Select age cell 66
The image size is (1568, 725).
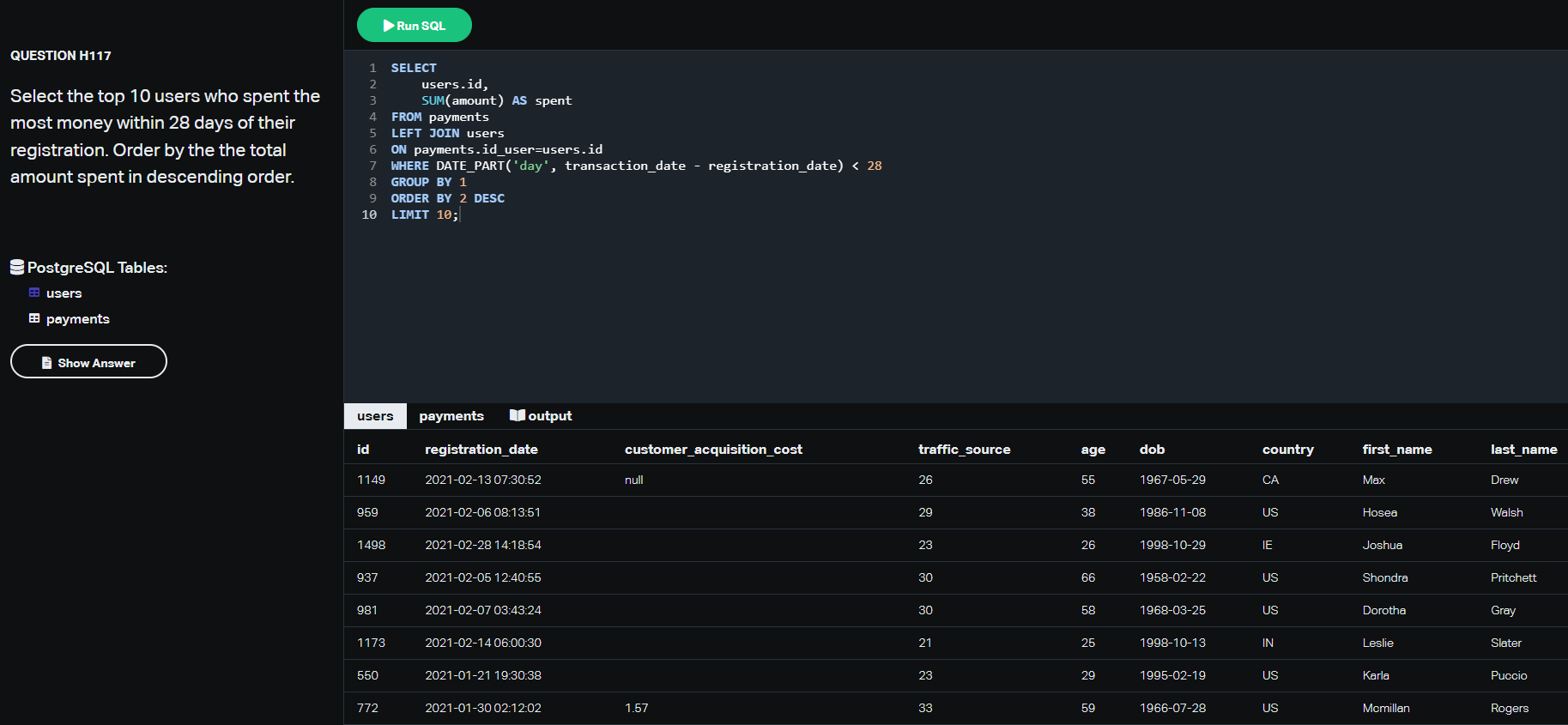pos(1088,577)
